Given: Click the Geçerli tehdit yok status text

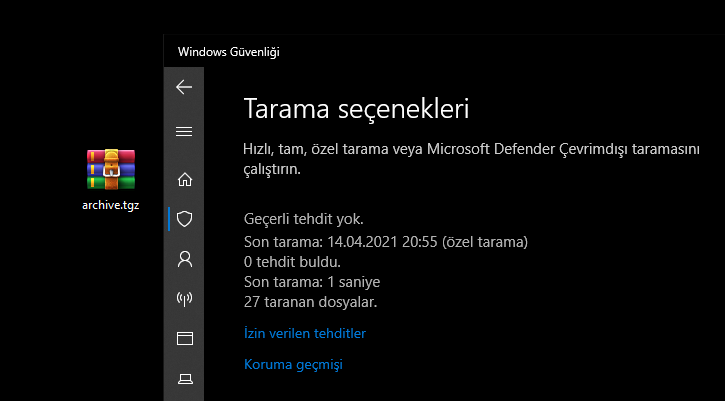Looking at the screenshot, I should (x=303, y=219).
